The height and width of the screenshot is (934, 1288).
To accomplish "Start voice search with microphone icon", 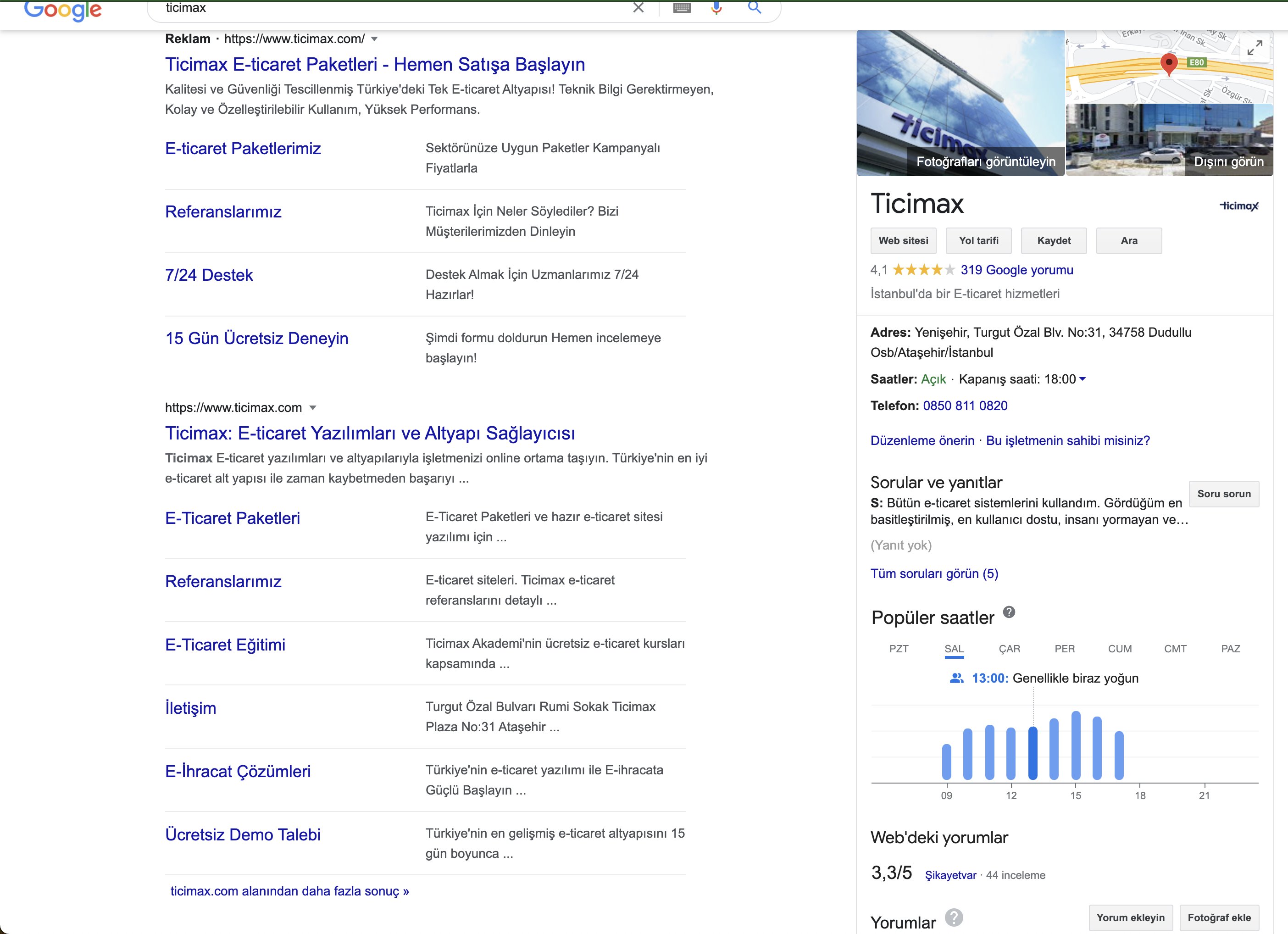I will point(716,7).
